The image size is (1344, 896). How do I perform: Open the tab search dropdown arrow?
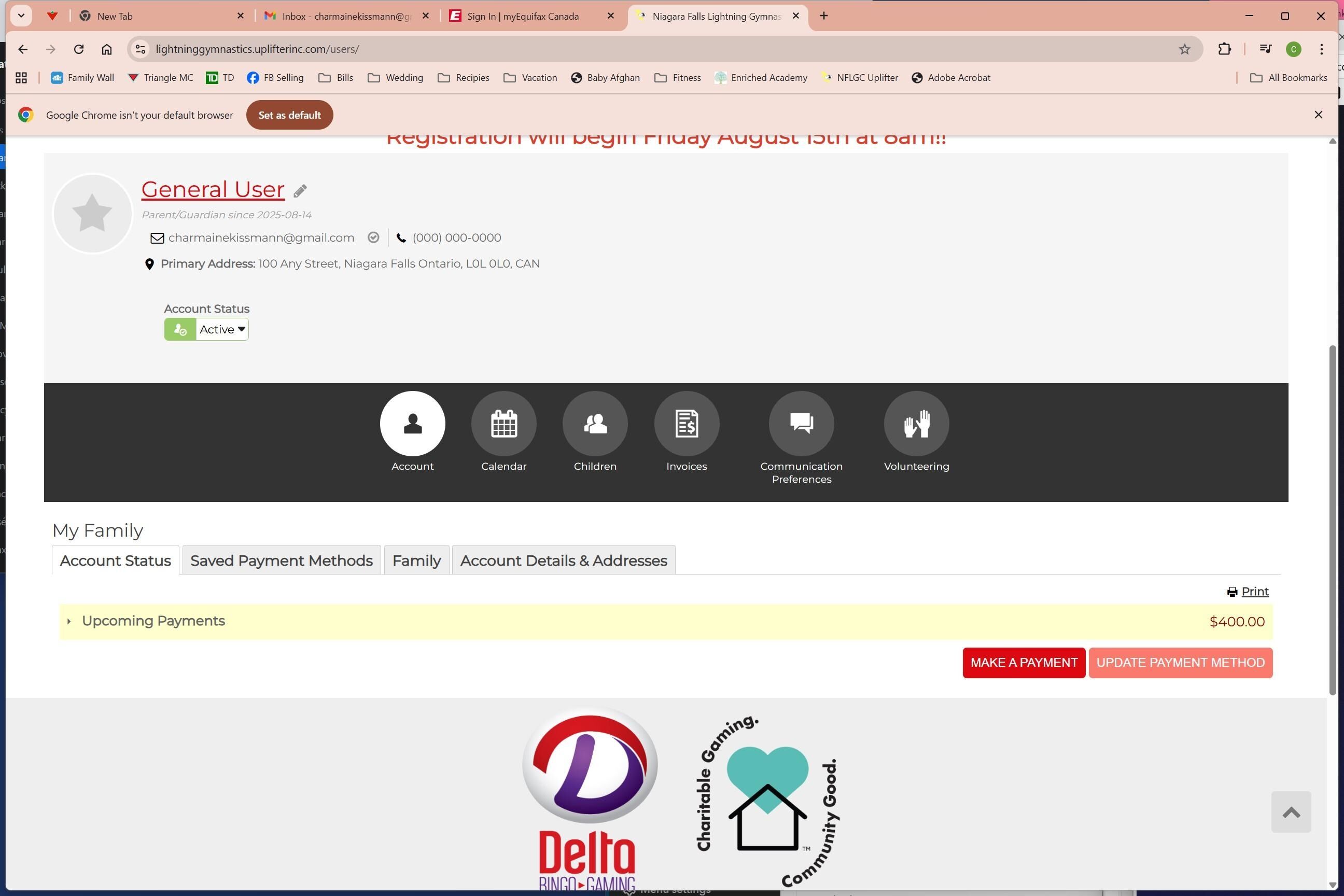click(x=21, y=16)
